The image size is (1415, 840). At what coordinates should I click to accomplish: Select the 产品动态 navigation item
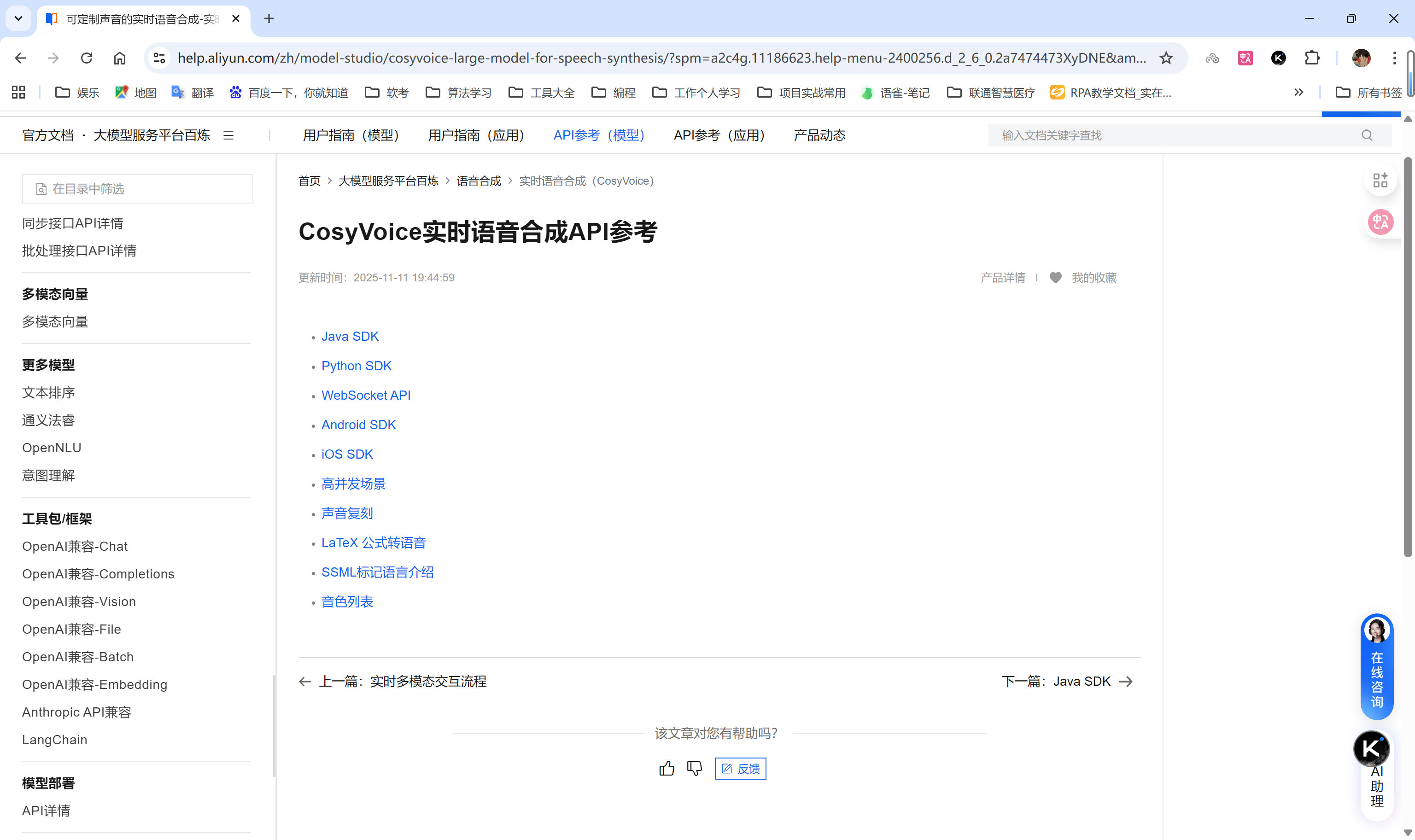coord(819,135)
